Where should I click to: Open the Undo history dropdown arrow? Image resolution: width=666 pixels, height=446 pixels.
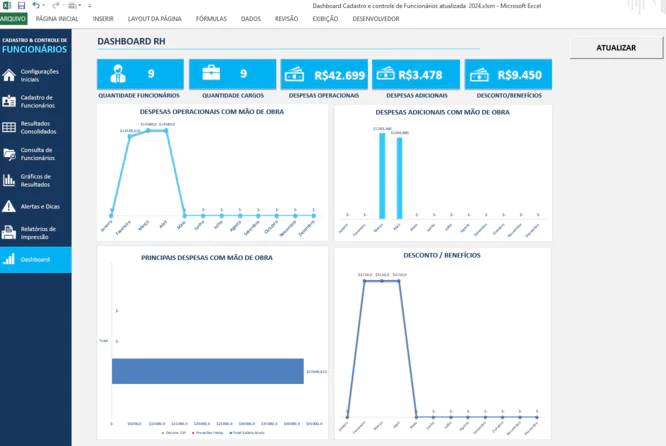coord(43,6)
